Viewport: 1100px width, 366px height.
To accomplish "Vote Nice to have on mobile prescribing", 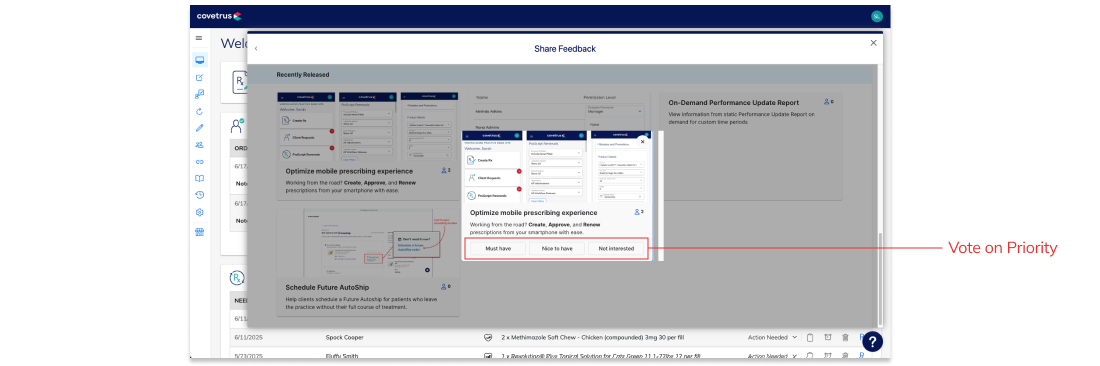I will click(556, 248).
